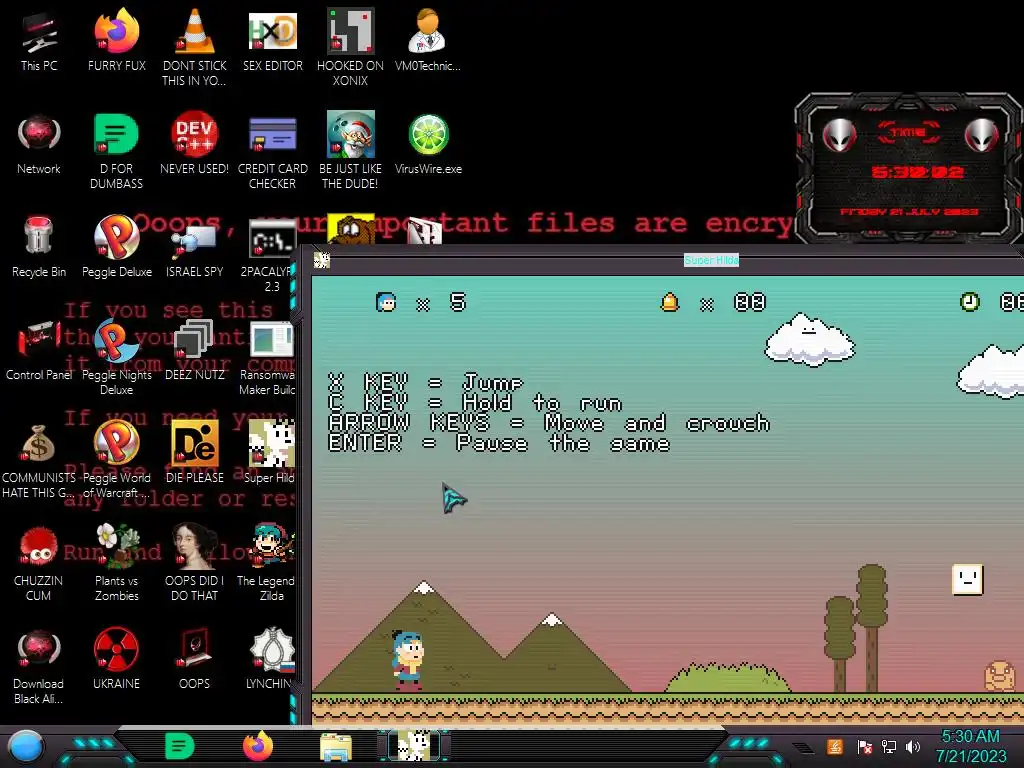The height and width of the screenshot is (768, 1024).
Task: Open the Network desktop icon
Action: pyautogui.click(x=39, y=144)
